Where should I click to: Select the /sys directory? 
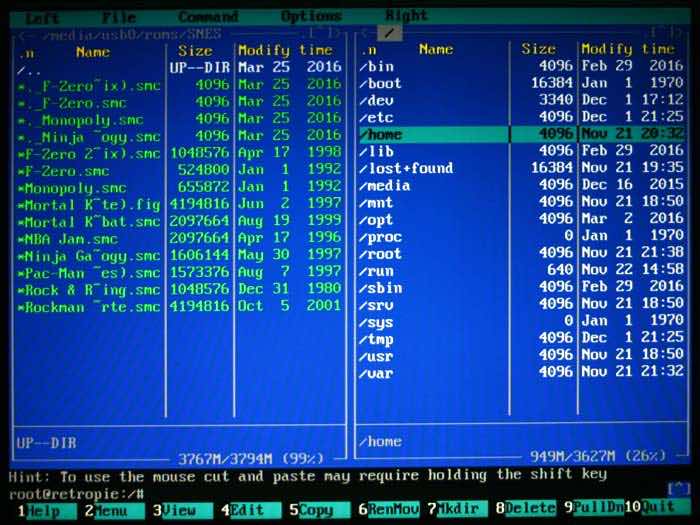click(521, 321)
